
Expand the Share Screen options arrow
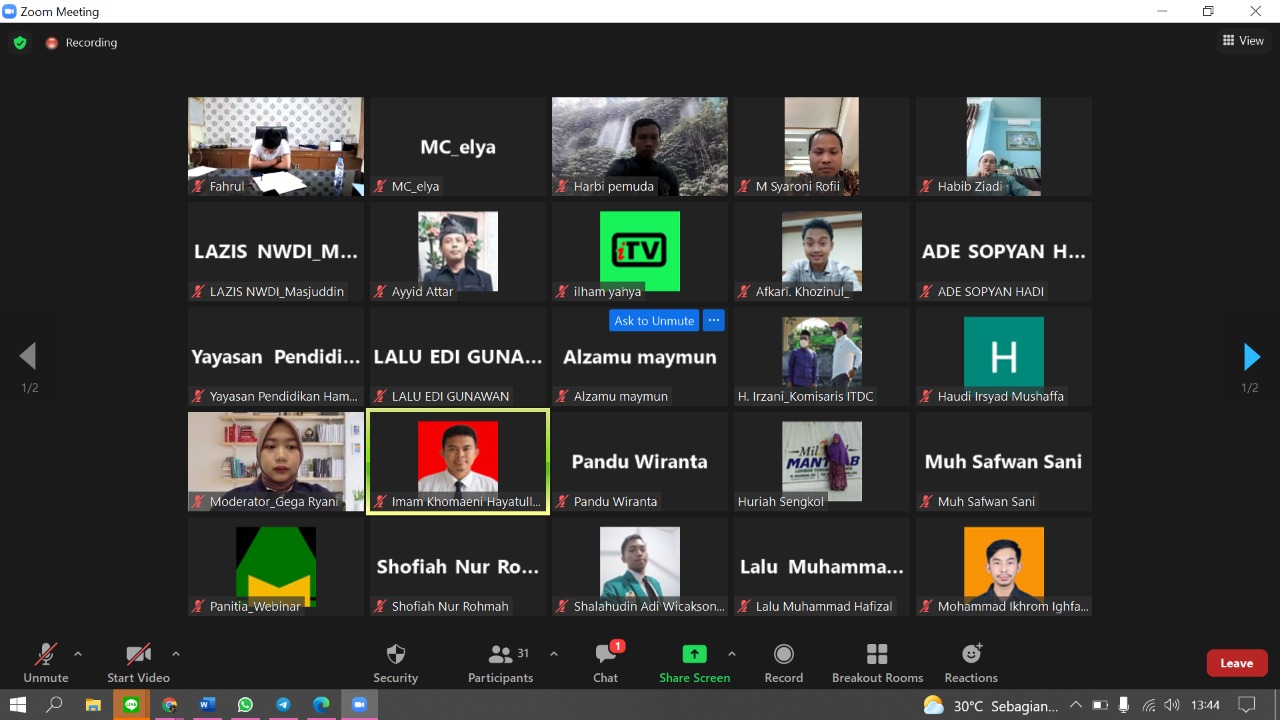(x=732, y=654)
